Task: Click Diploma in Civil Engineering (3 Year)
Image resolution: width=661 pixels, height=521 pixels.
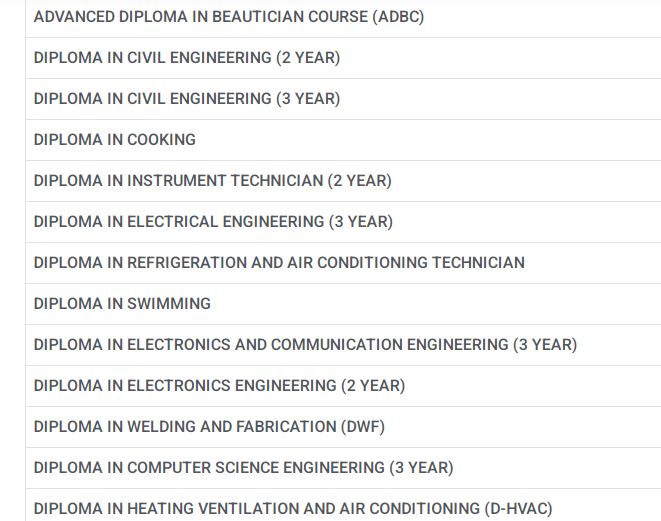Action: tap(187, 99)
